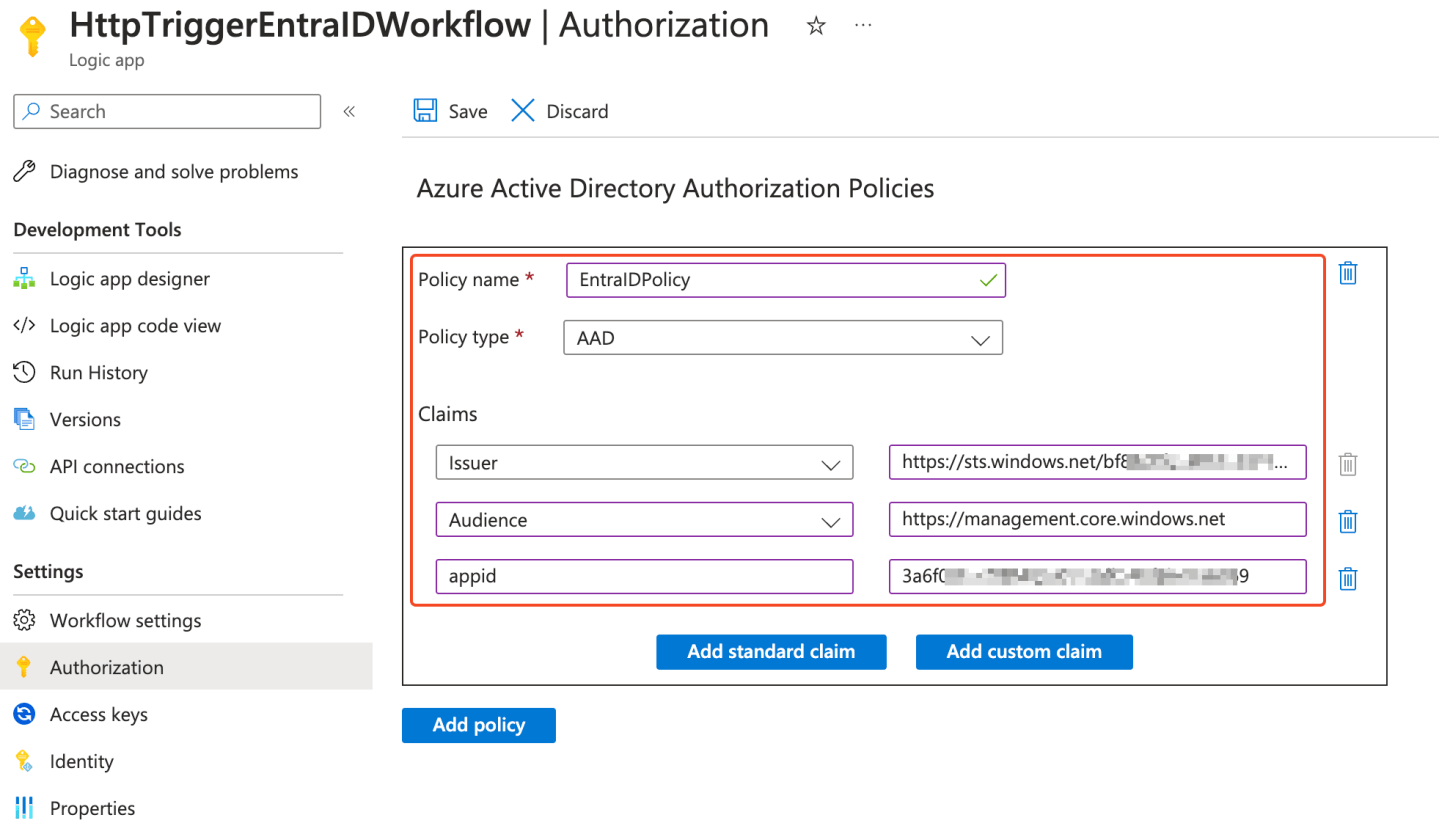This screenshot has height=826, width=1439.
Task: Click the Logic app key icon in header
Action: (32, 35)
